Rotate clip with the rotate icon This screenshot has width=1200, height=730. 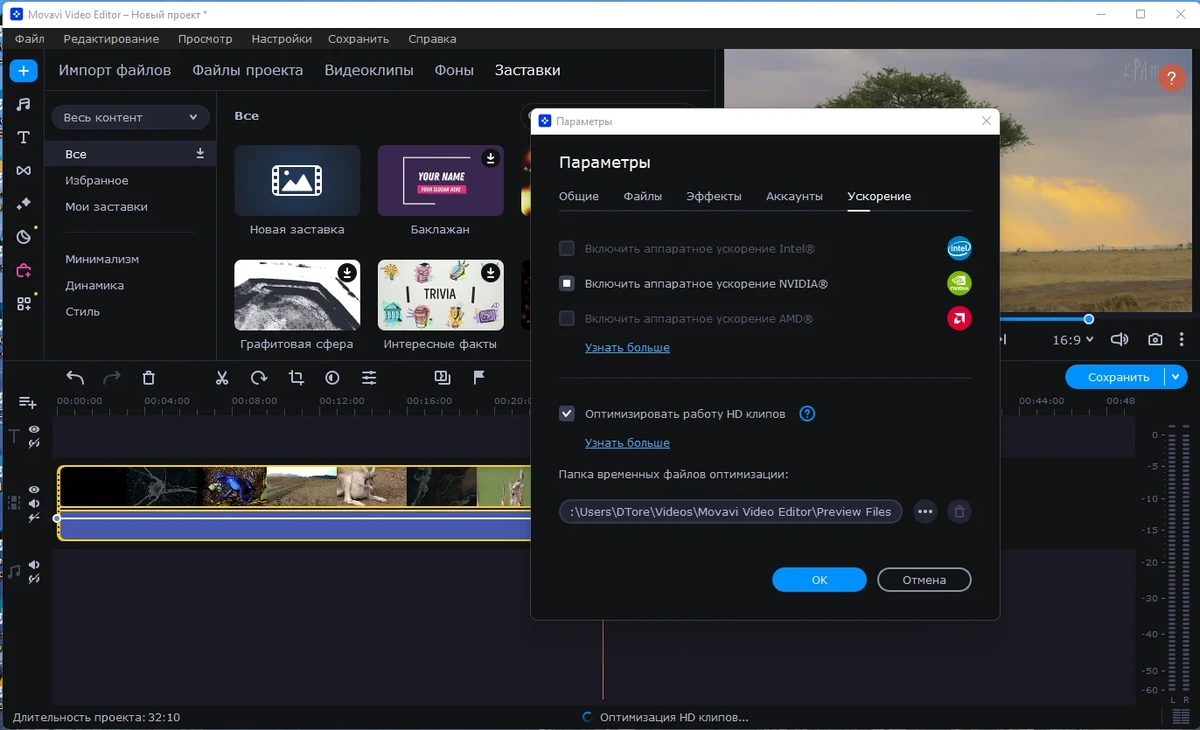point(259,377)
